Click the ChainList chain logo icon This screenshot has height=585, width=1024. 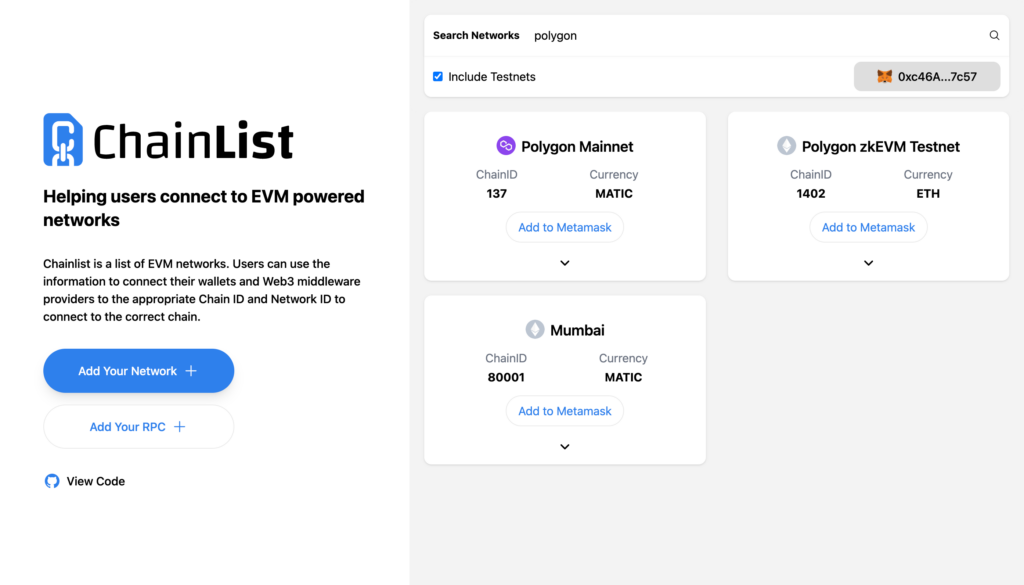(x=63, y=140)
